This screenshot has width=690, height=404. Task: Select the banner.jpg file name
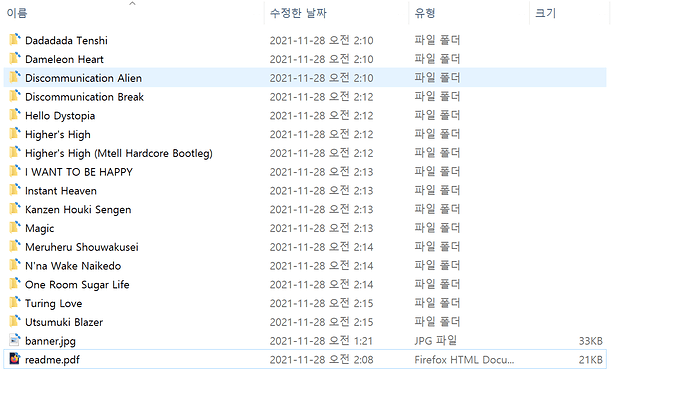tap(51, 341)
